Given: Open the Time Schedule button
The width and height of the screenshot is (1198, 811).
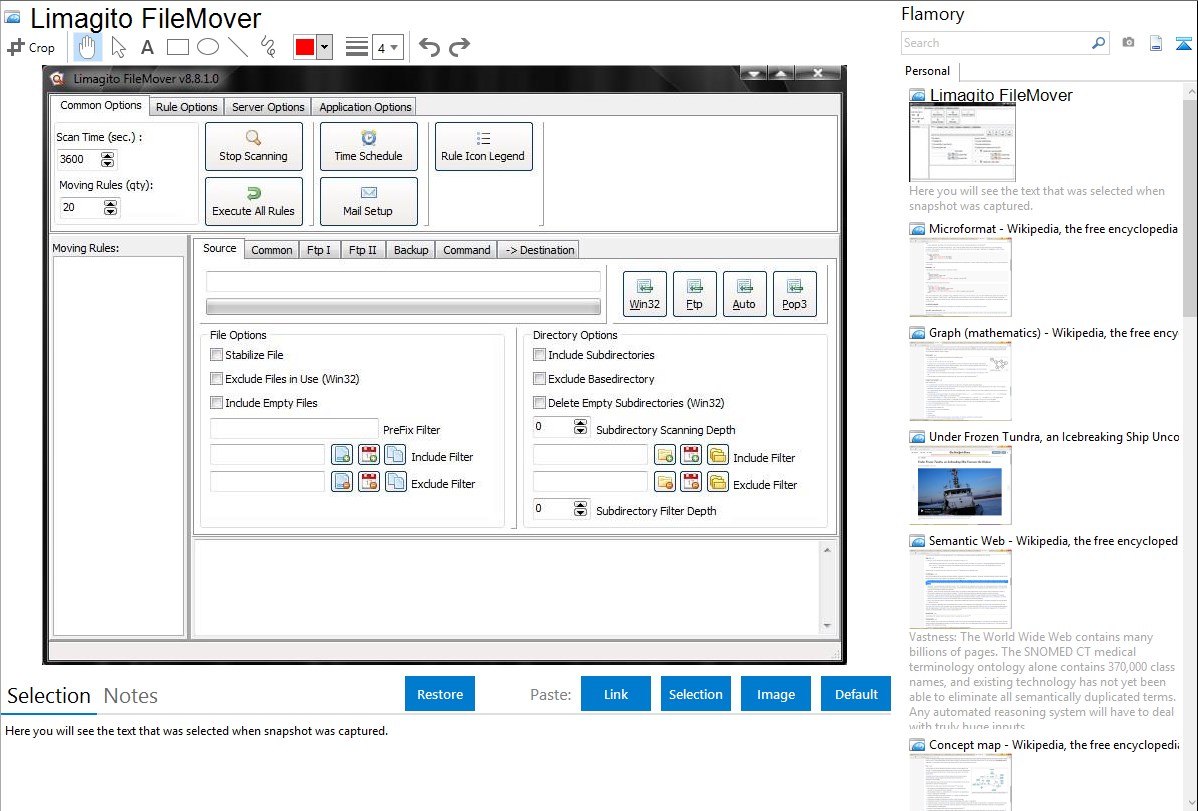Looking at the screenshot, I should (x=368, y=146).
